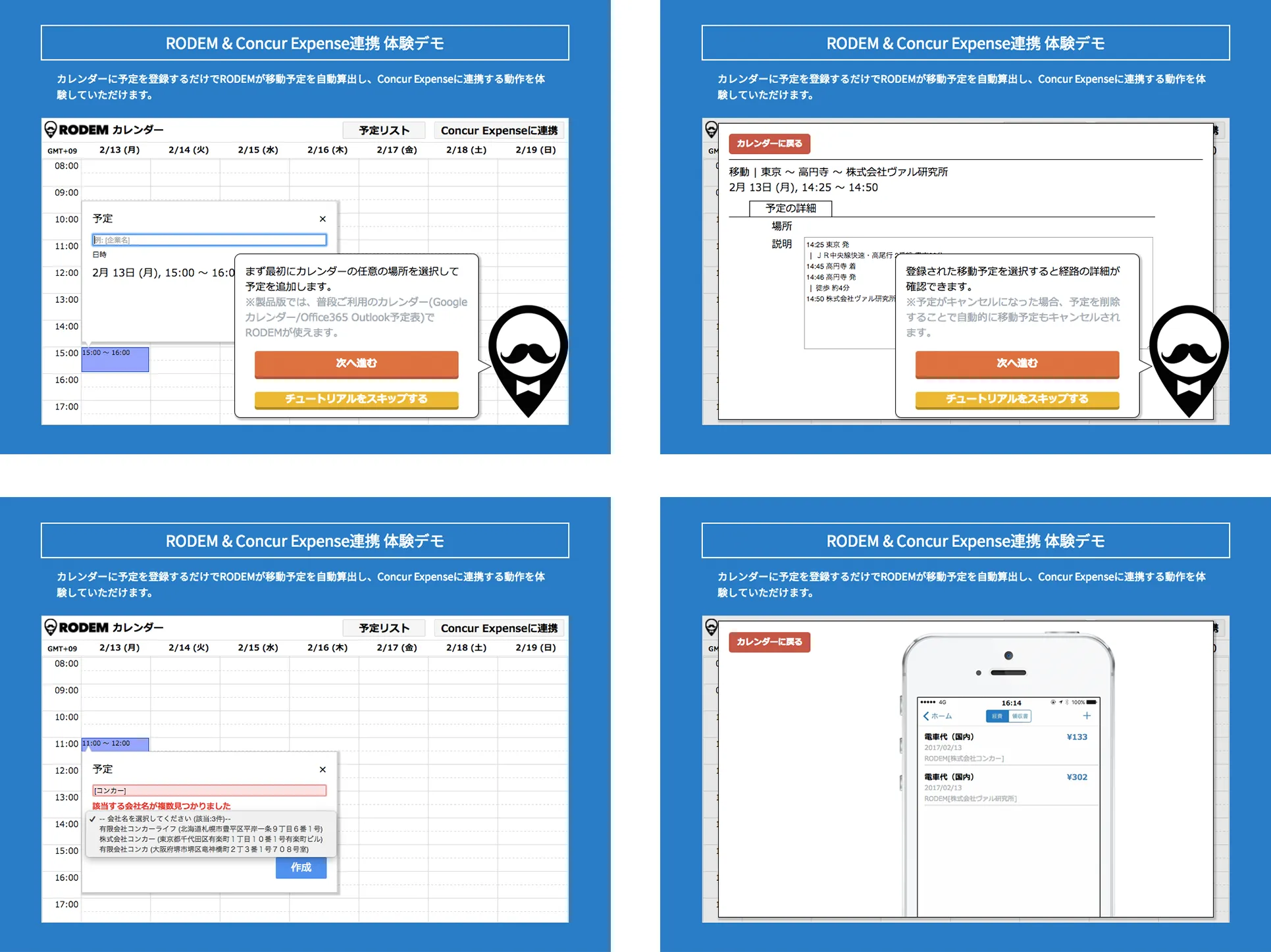This screenshot has width=1271, height=952.
Task: Click the RODEM pin logo in the bottom-left calendar
Action: tap(50, 627)
